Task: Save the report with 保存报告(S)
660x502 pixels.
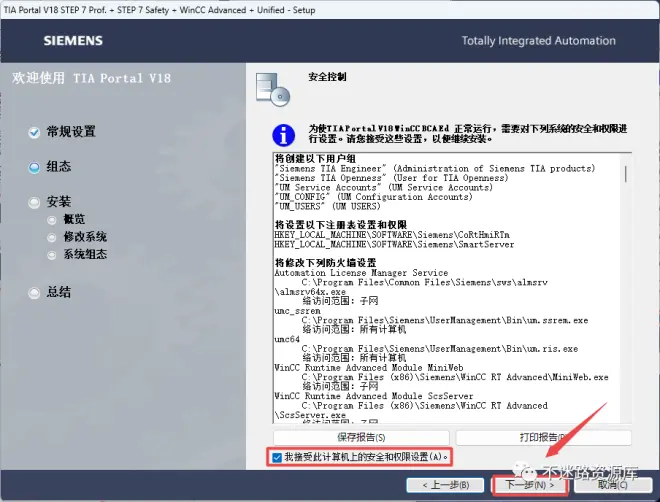Action: point(361,438)
